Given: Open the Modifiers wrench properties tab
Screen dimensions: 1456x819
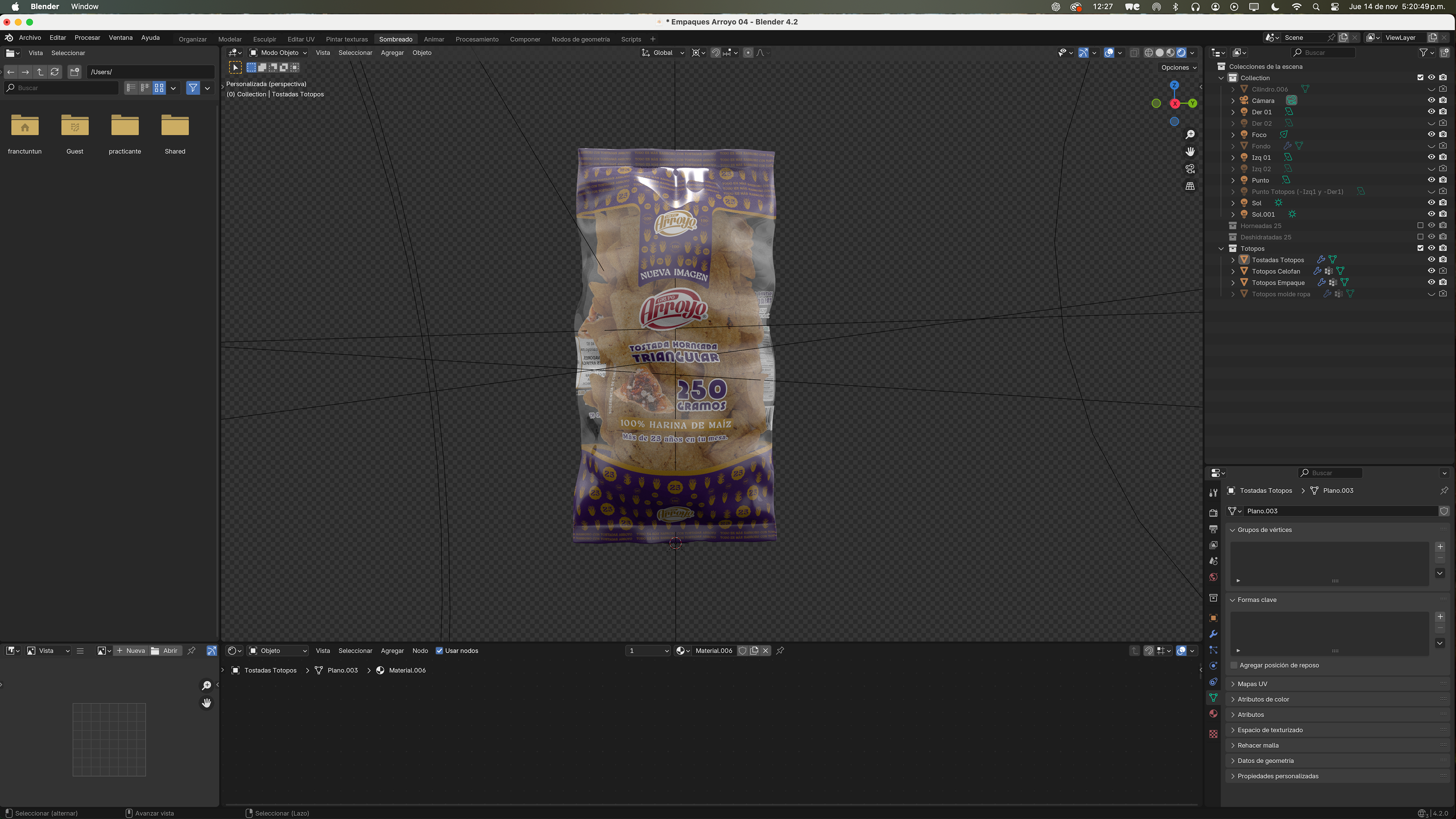Looking at the screenshot, I should coord(1213,634).
